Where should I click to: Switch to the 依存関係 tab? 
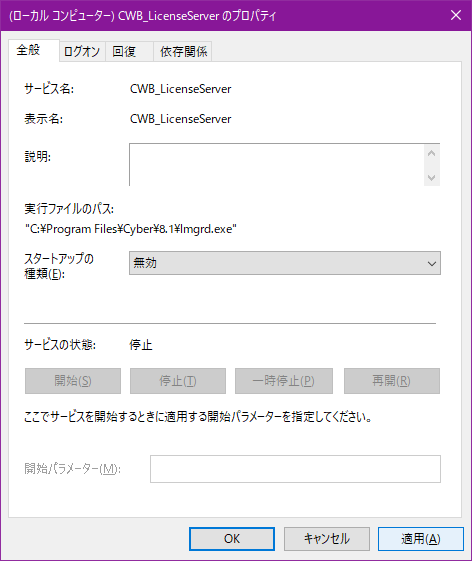[183, 52]
